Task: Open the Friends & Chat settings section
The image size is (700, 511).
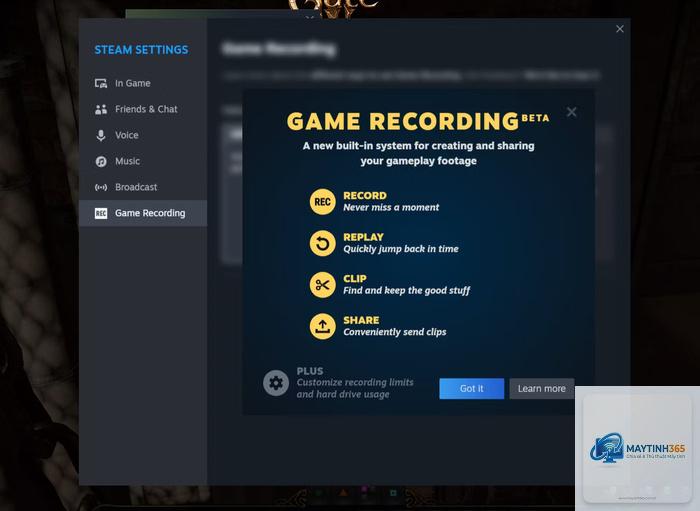Action: 143,109
